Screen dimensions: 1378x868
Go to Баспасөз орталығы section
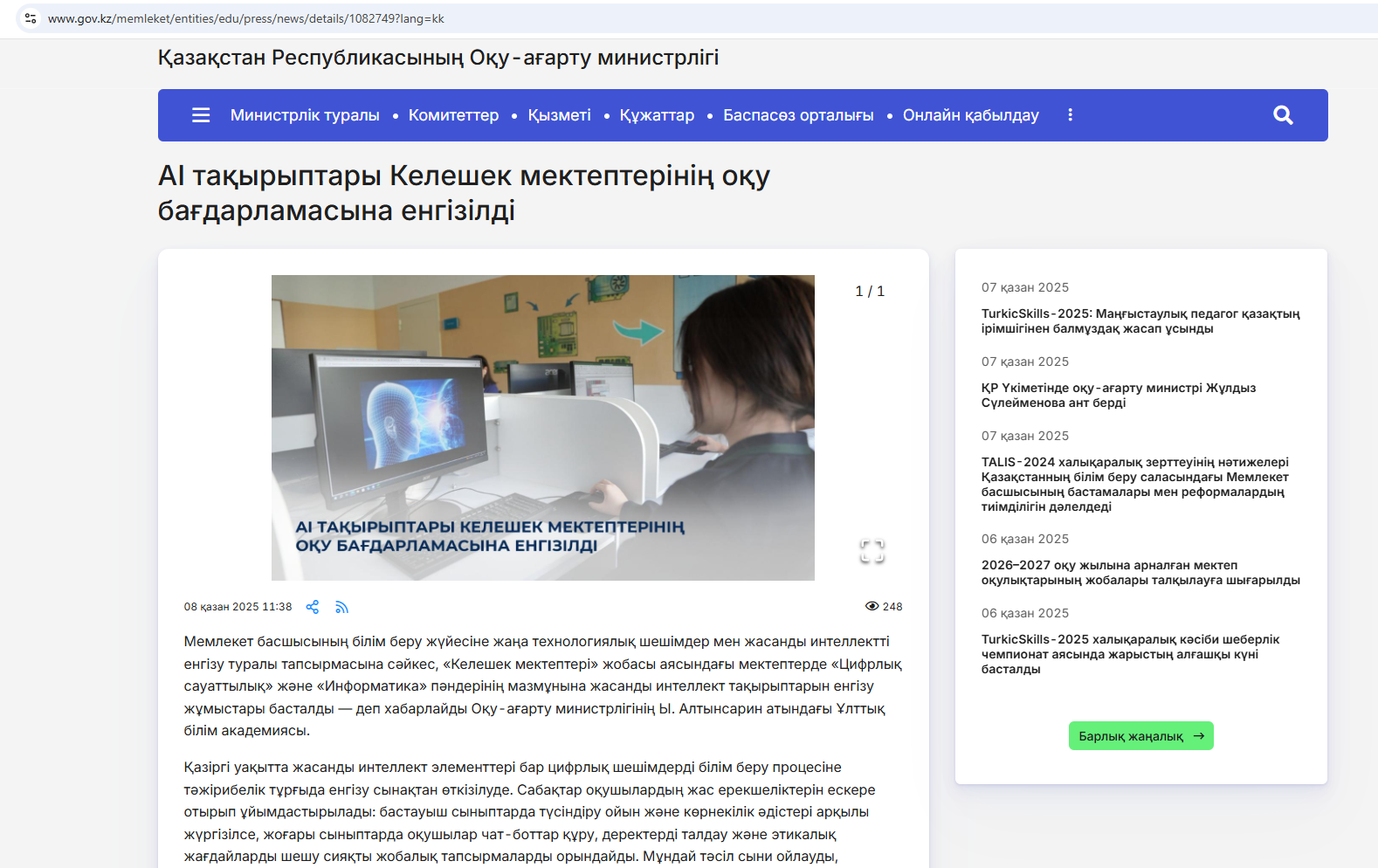798,115
